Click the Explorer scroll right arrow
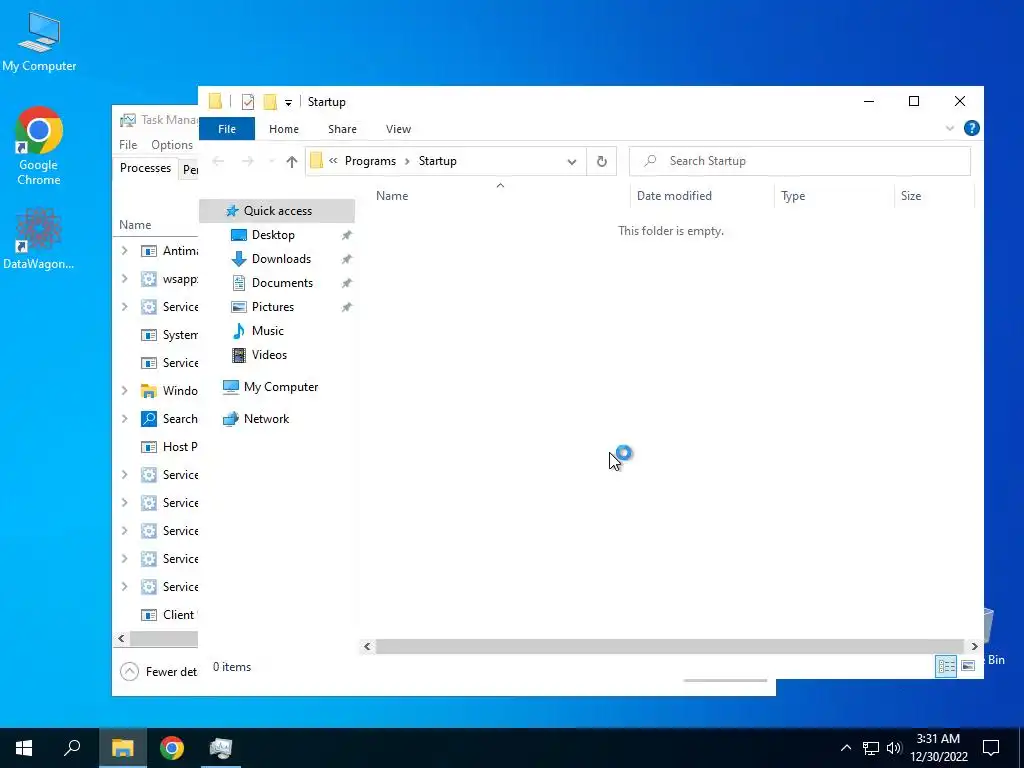The width and height of the screenshot is (1024, 768). 974,647
